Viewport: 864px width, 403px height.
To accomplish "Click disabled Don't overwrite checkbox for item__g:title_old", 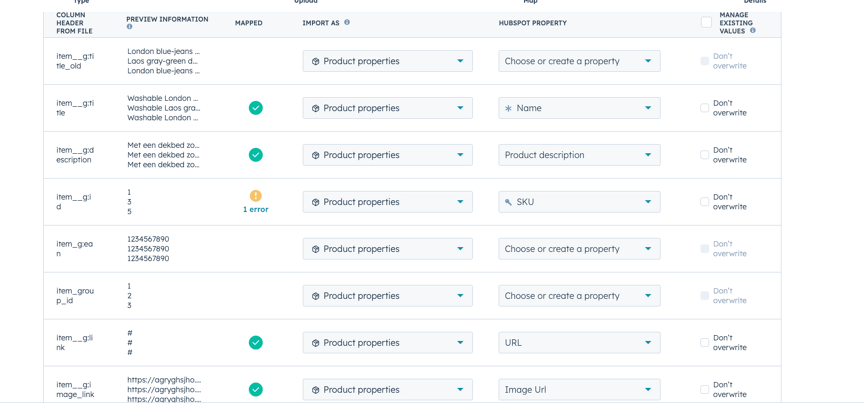I will 705,61.
